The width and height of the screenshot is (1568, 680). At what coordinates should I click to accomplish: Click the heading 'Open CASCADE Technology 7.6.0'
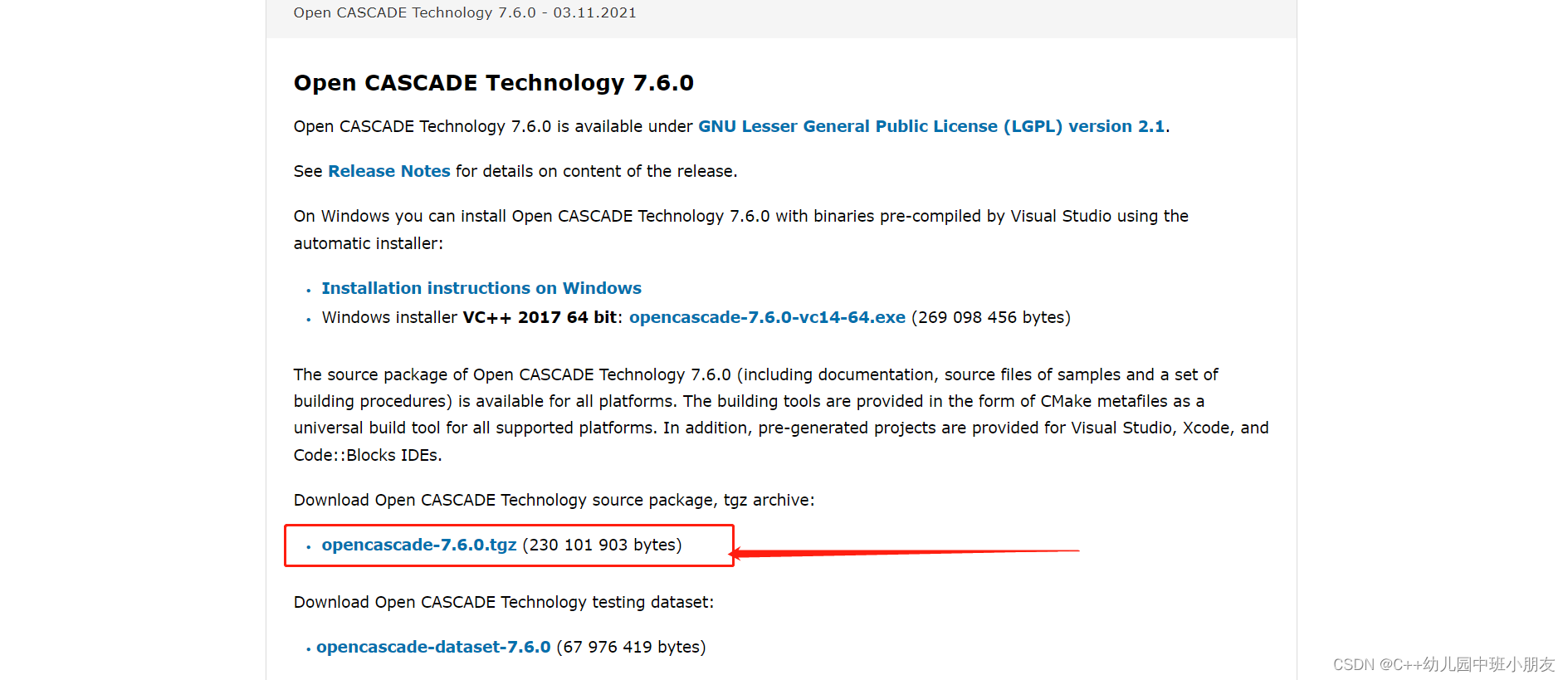[493, 83]
